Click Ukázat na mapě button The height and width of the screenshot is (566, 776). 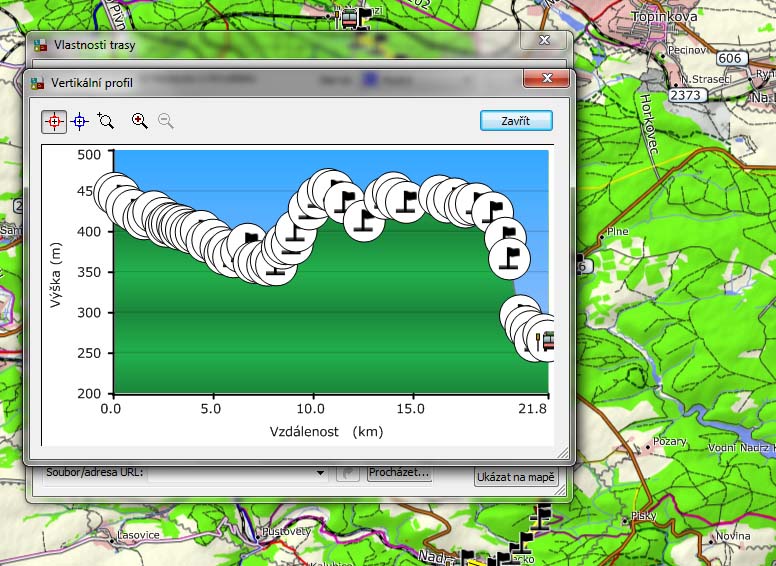click(x=516, y=478)
